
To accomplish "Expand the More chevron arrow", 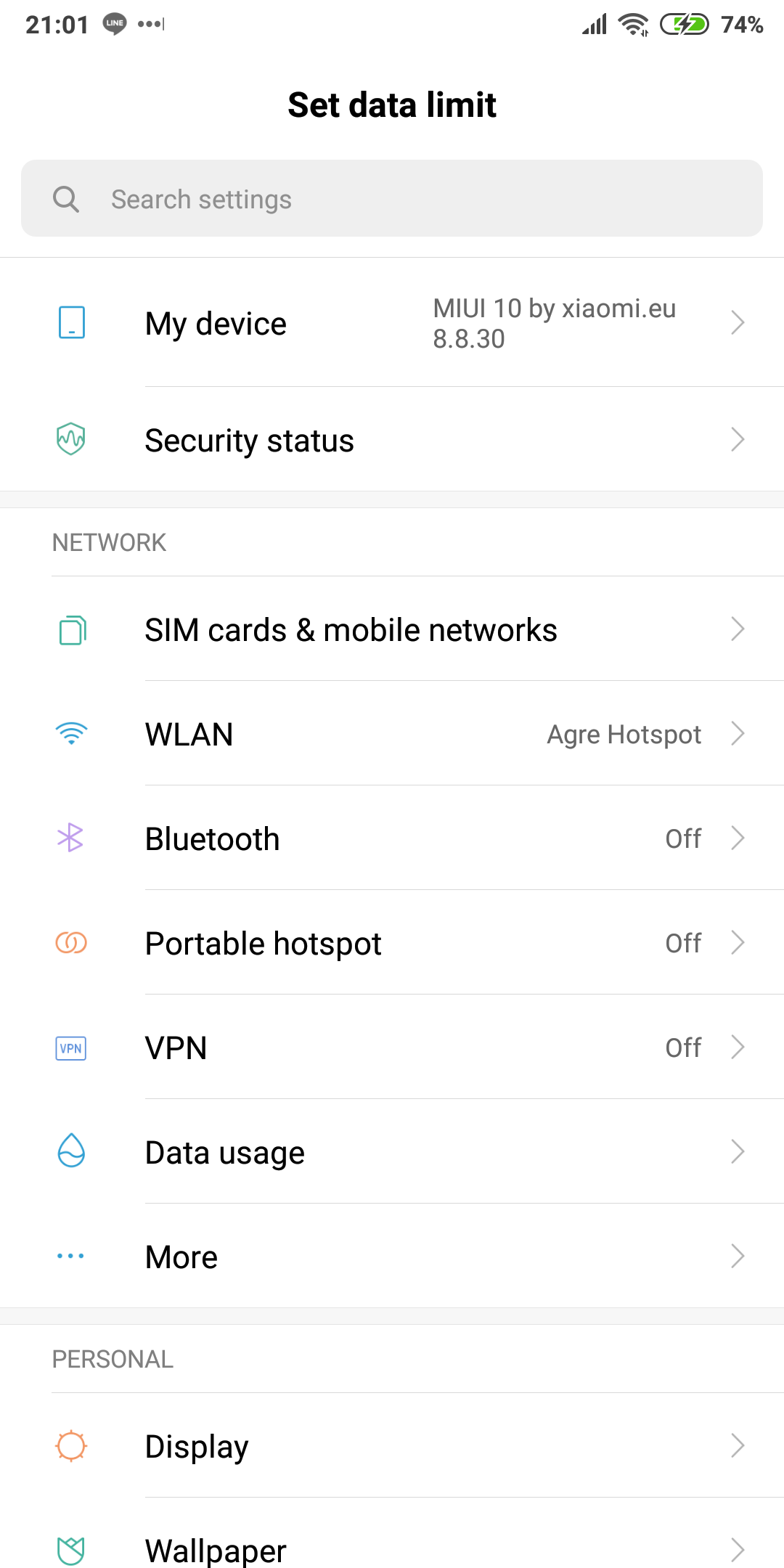I will (x=738, y=1256).
